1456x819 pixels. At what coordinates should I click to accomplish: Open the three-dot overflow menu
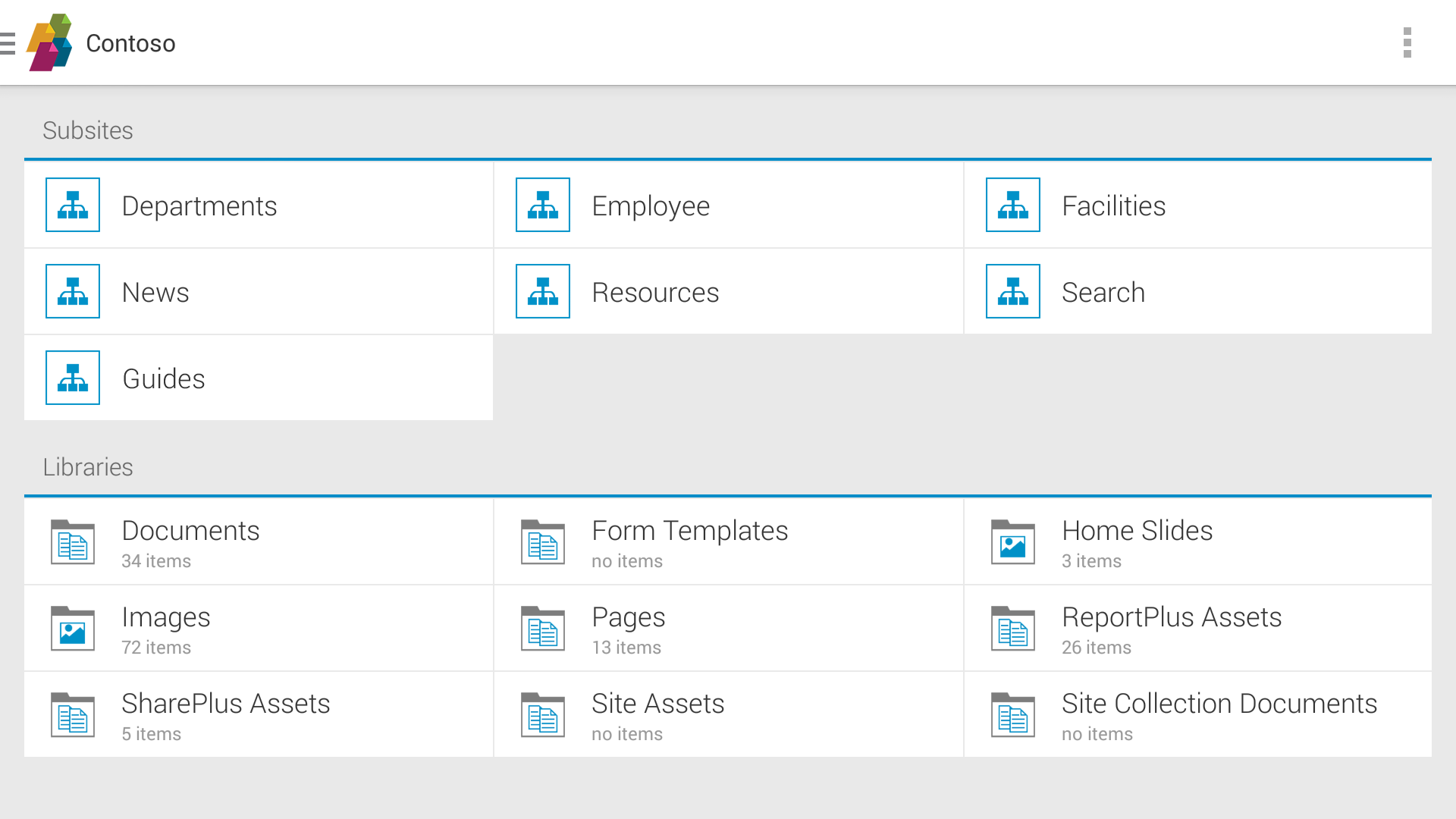tap(1407, 42)
